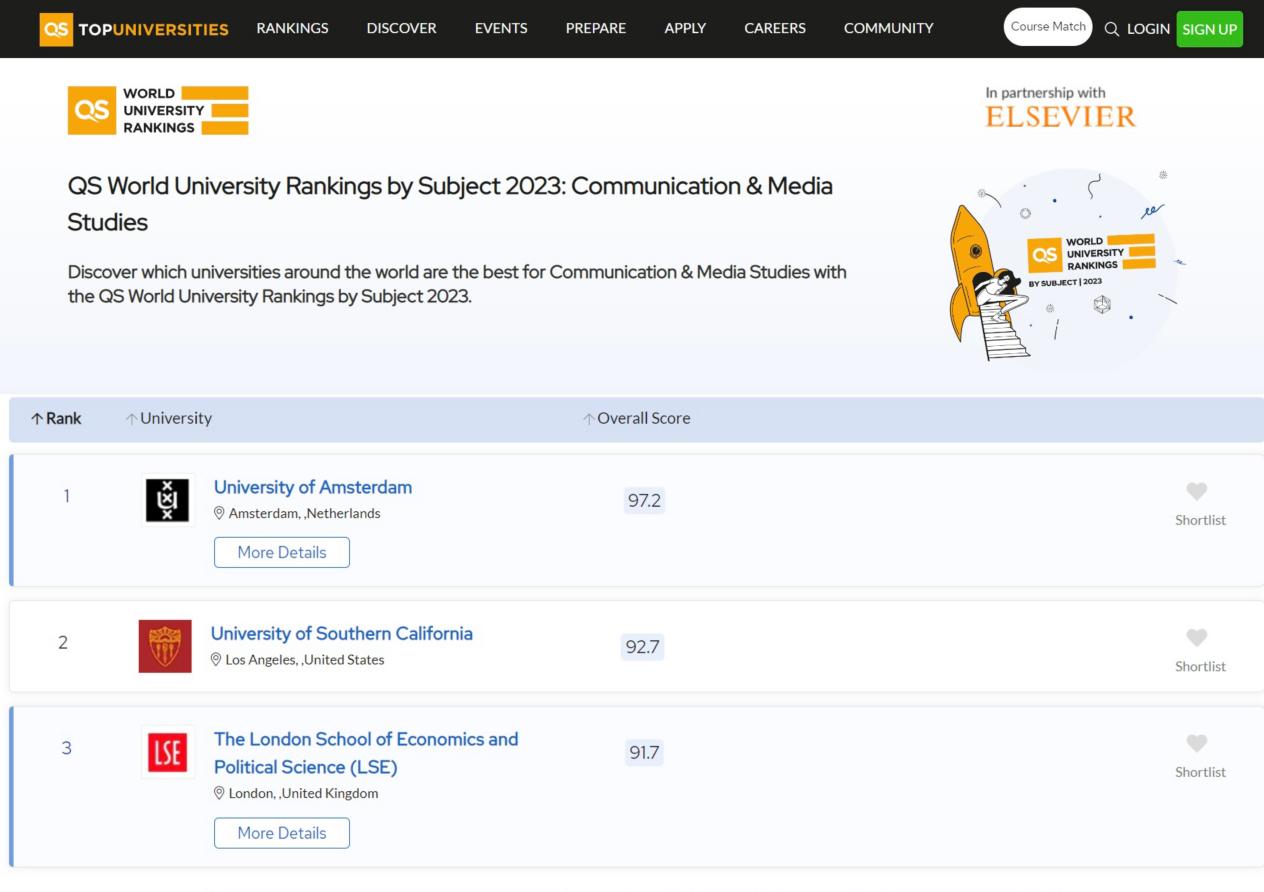Click University of Amsterdam crest logo
This screenshot has height=892, width=1264.
pyautogui.click(x=166, y=499)
